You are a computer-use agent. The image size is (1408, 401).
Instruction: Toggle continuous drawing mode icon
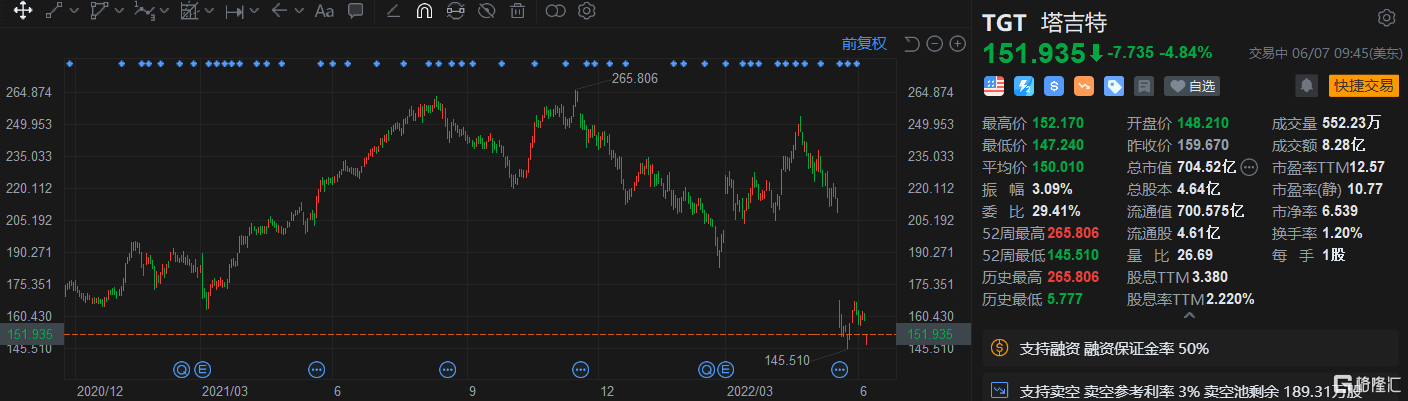455,12
